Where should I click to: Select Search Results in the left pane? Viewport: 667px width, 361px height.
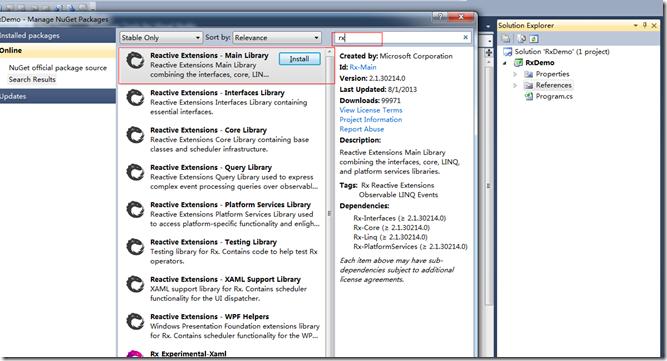[x=32, y=80]
